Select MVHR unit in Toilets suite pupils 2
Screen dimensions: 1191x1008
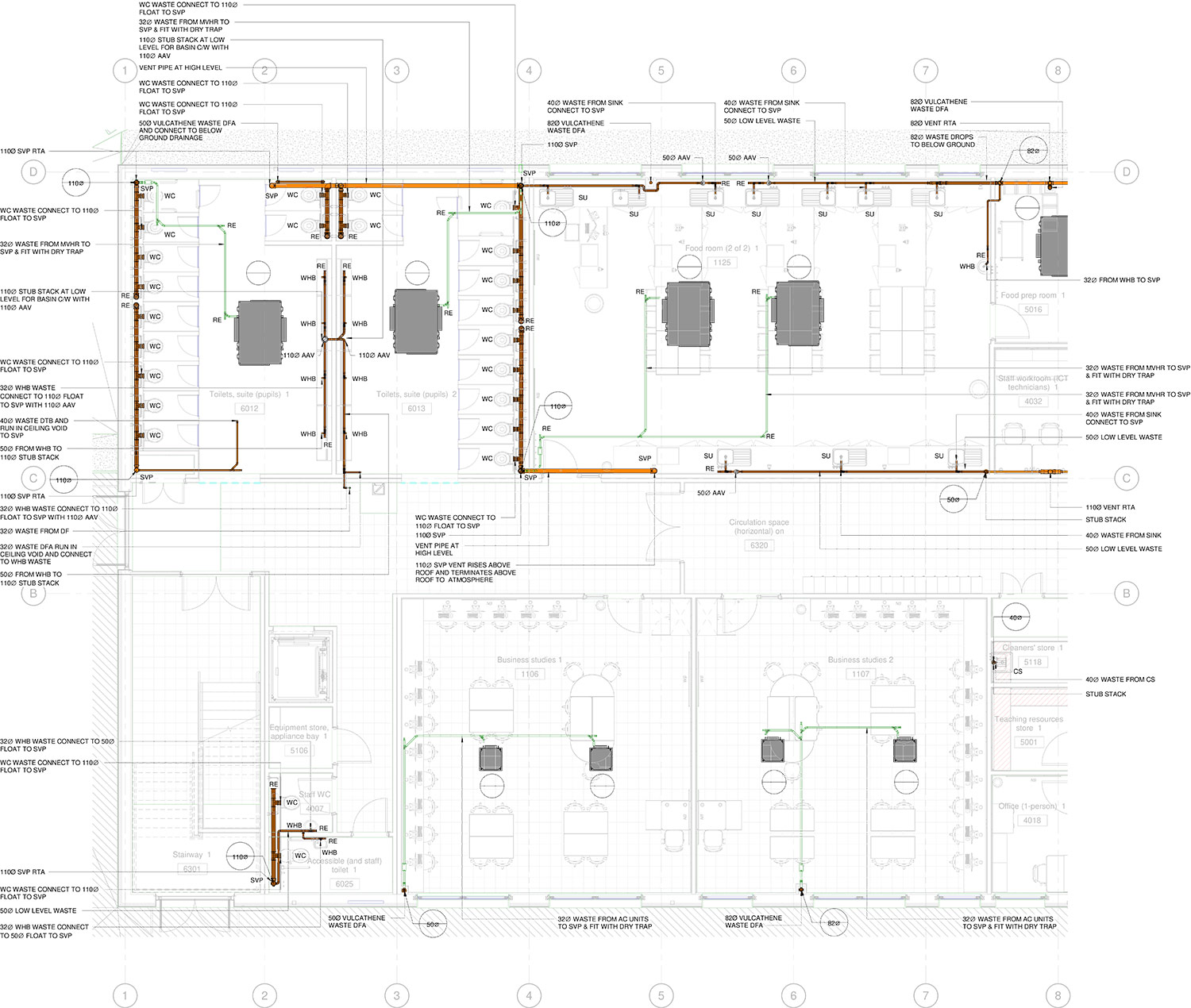coord(416,321)
